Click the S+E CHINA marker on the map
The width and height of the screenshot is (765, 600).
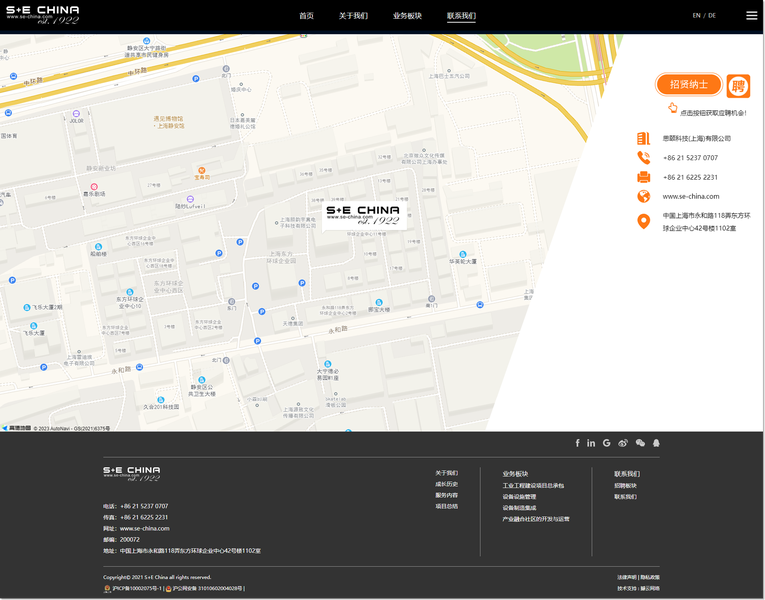coord(363,215)
